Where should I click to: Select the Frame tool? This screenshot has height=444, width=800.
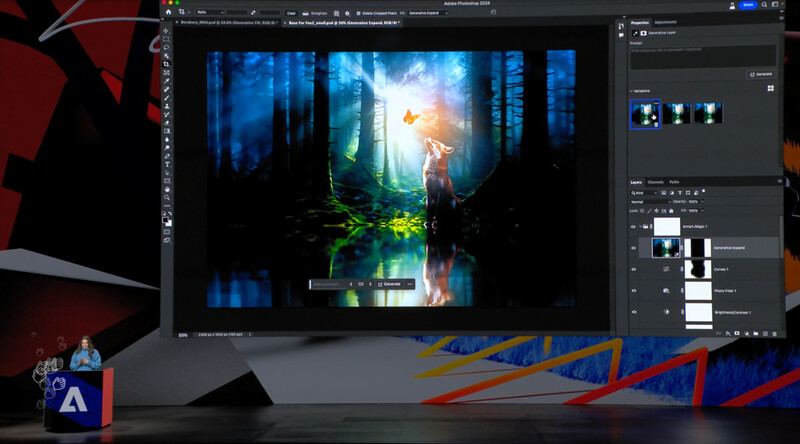pos(166,72)
